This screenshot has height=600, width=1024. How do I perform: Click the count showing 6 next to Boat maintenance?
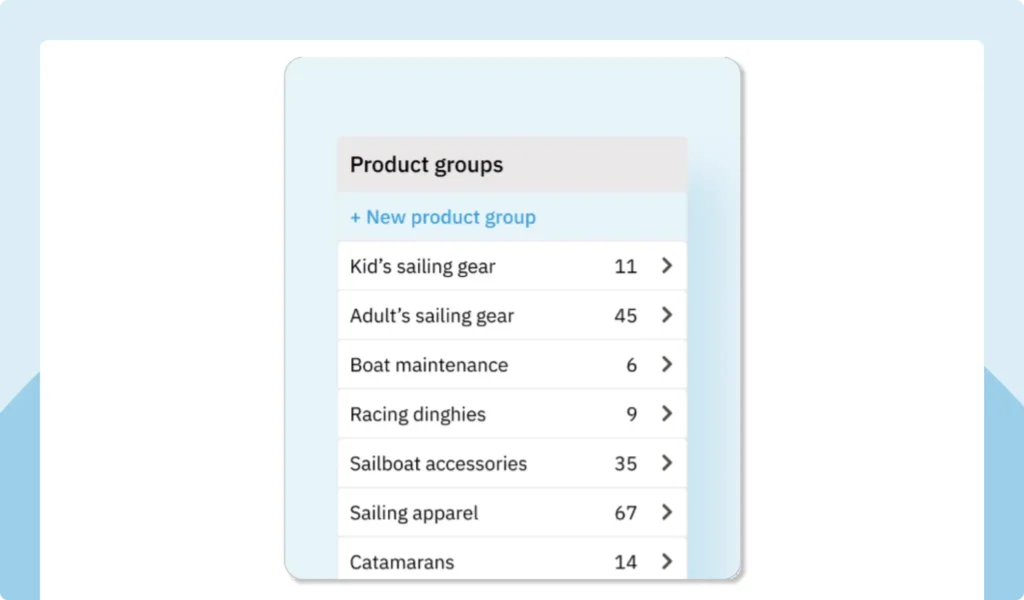pos(631,364)
